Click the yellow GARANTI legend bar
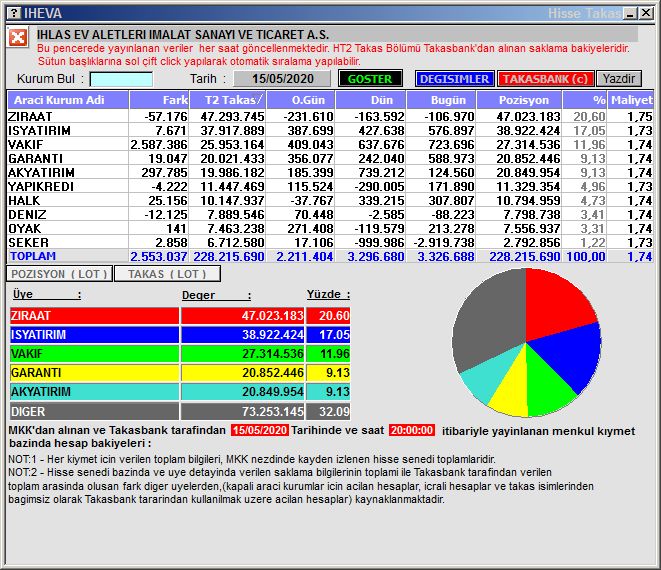The width and height of the screenshot is (661, 570). 94,373
